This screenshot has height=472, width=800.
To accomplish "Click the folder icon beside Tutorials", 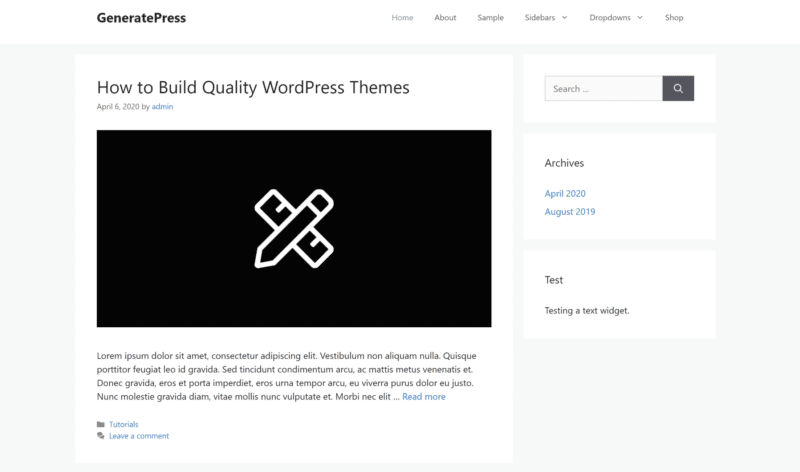I will tap(101, 425).
